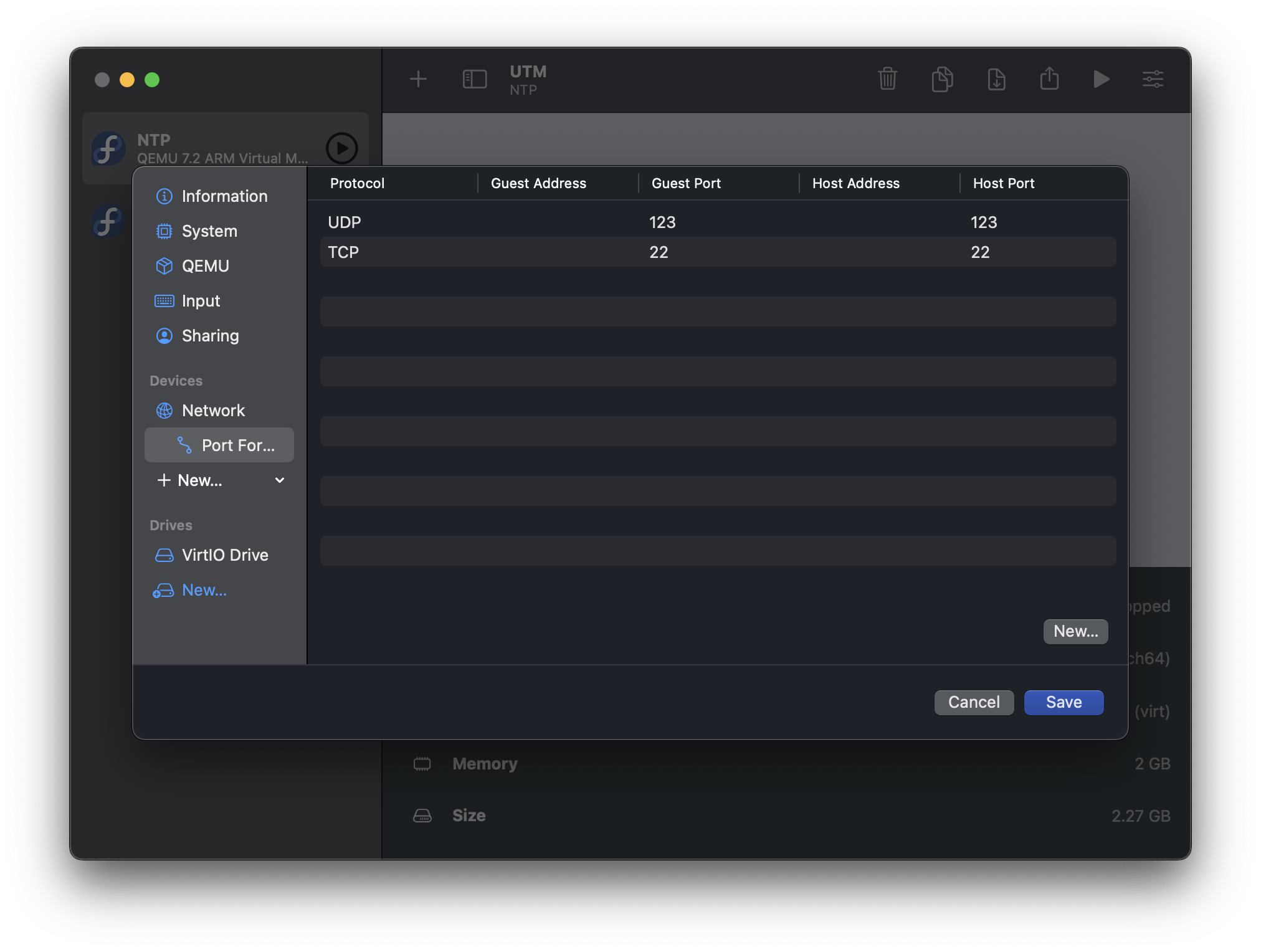Expand the New drives dropdown

pyautogui.click(x=203, y=589)
